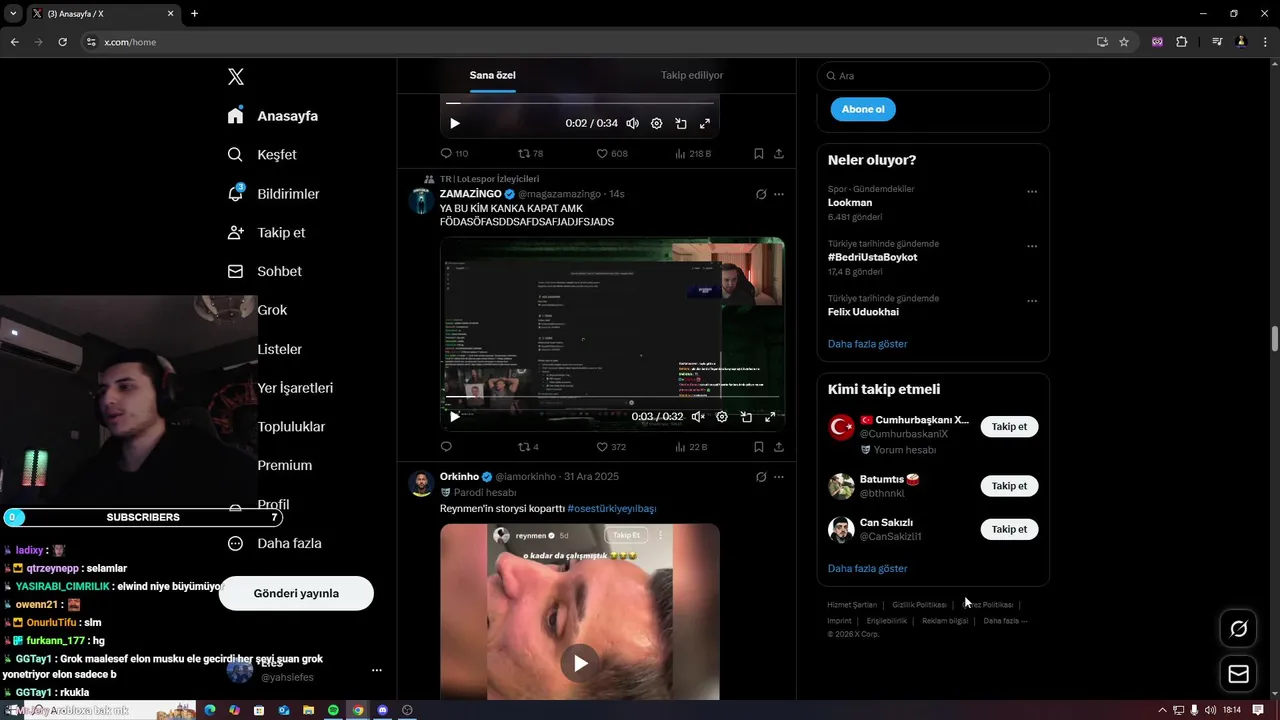1280x720 pixels.
Task: Reply to post with 110 comments
Action: pos(454,153)
